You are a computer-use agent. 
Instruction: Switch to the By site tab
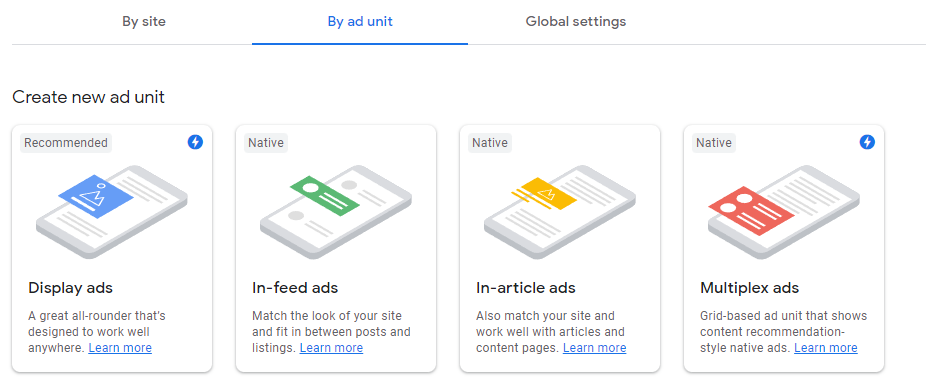(x=144, y=22)
